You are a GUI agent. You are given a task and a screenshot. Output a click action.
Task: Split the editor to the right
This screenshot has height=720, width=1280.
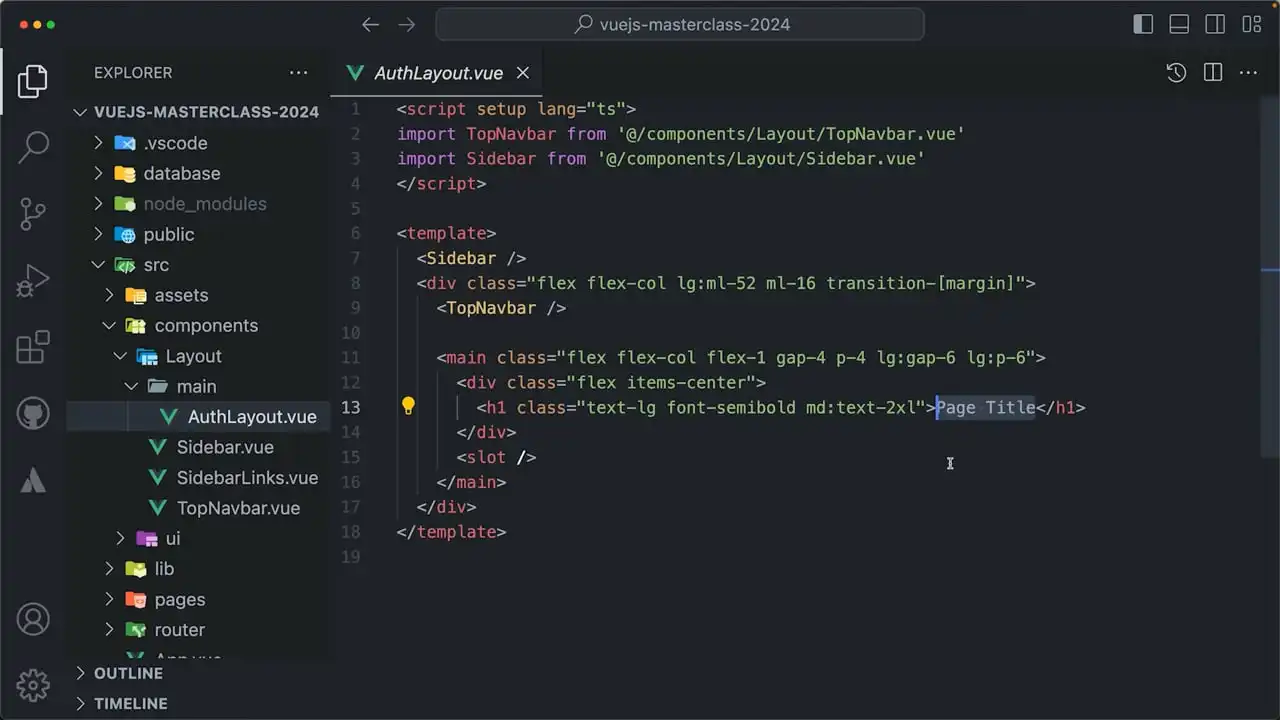(1213, 72)
